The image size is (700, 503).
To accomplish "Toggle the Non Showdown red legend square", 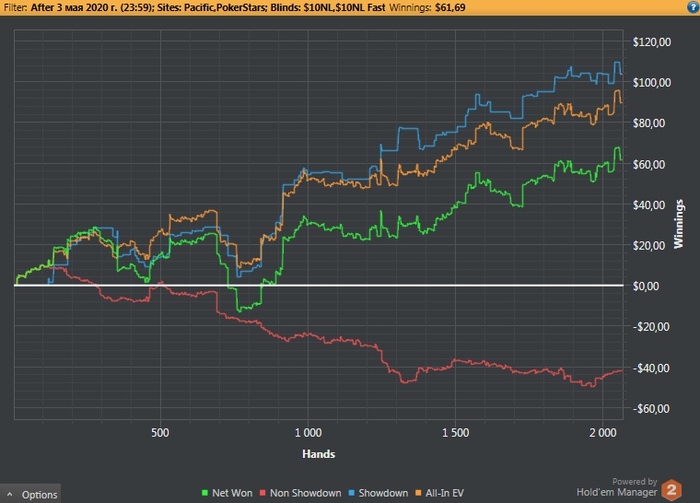I will click(x=263, y=493).
